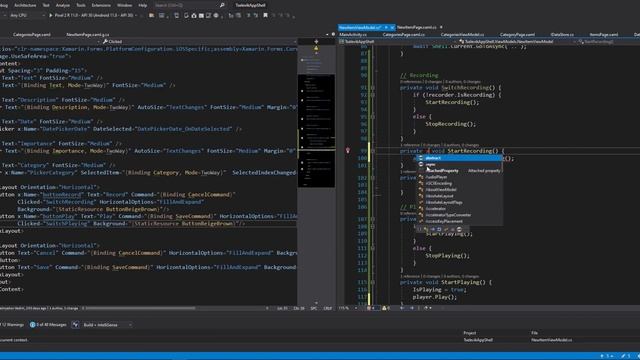Collapse the method at line 102
This screenshot has width=640, height=360.
(373, 178)
